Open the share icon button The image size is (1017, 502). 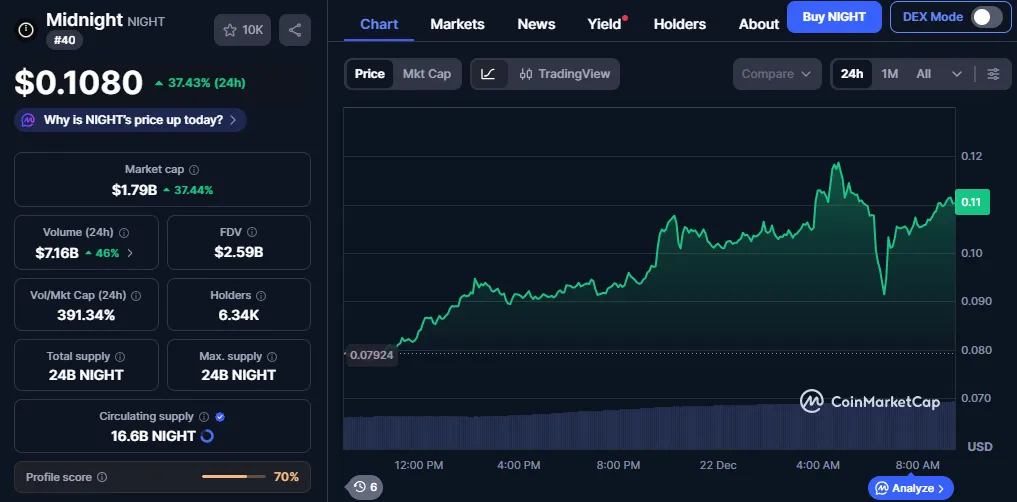(295, 30)
